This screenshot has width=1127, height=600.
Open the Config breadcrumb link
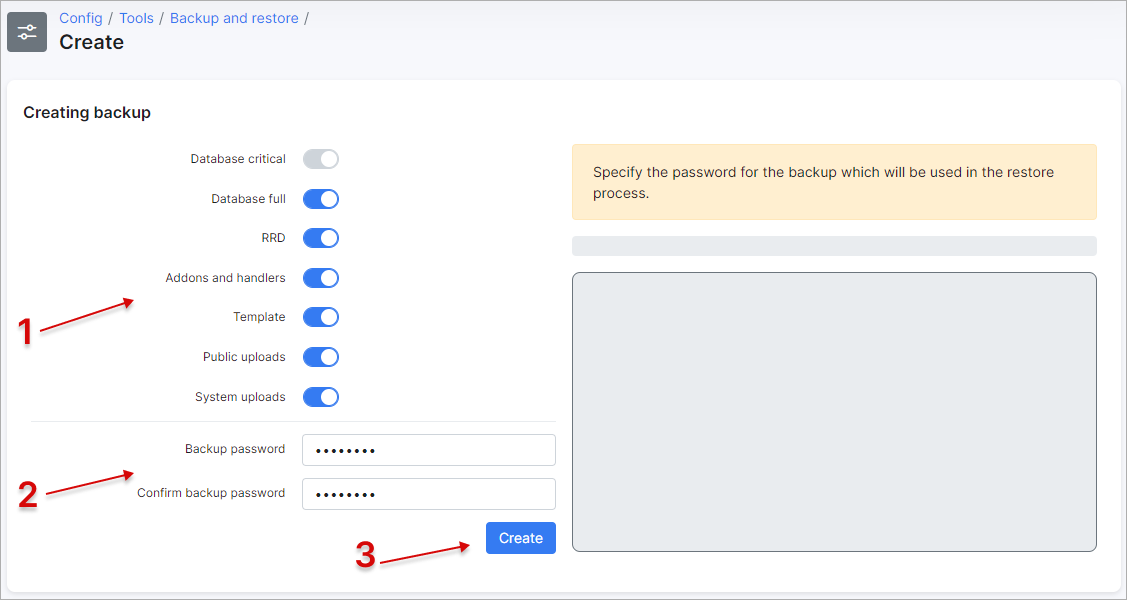tap(80, 18)
